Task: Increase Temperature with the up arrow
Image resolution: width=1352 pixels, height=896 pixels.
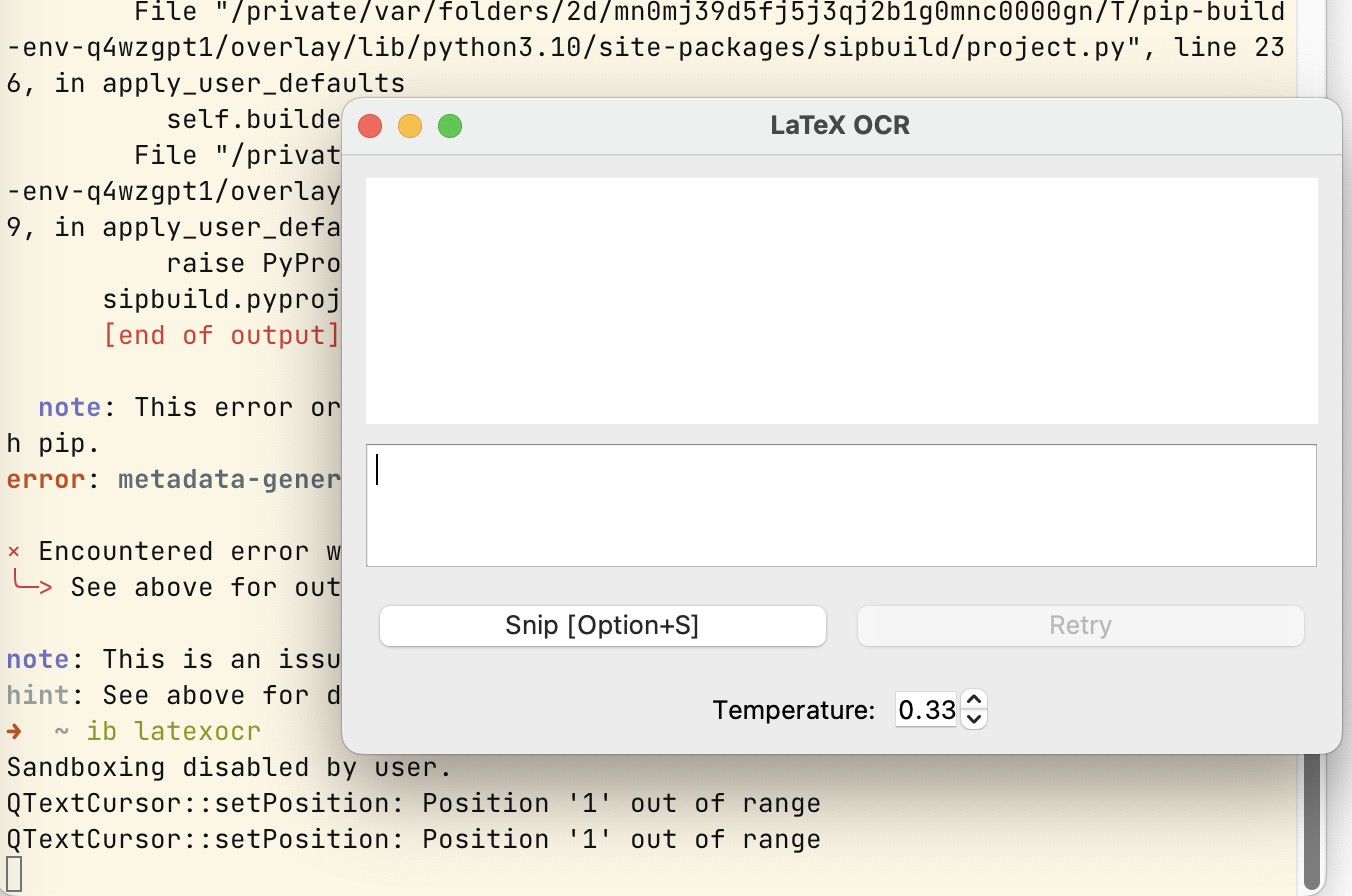Action: (x=975, y=701)
